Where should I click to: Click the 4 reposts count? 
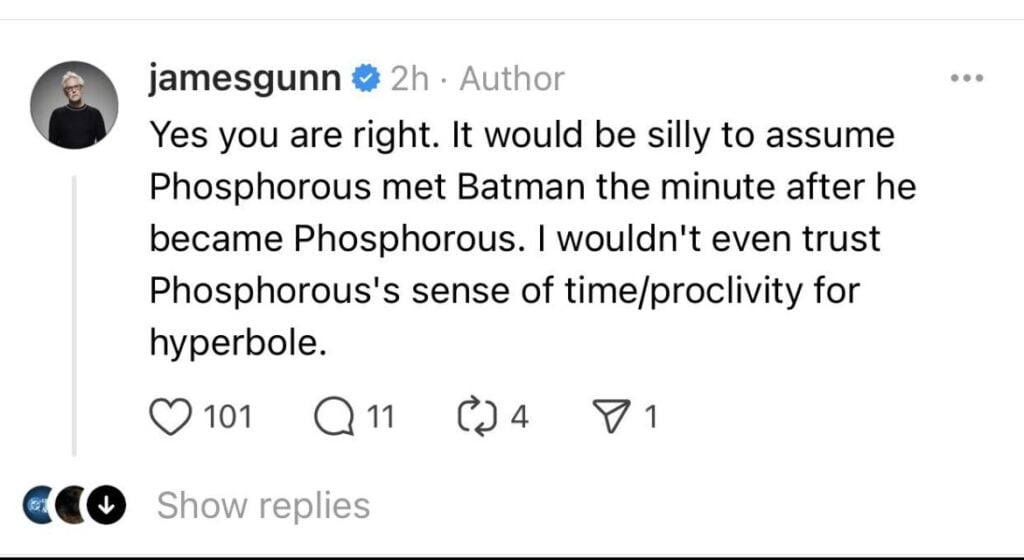[519, 417]
